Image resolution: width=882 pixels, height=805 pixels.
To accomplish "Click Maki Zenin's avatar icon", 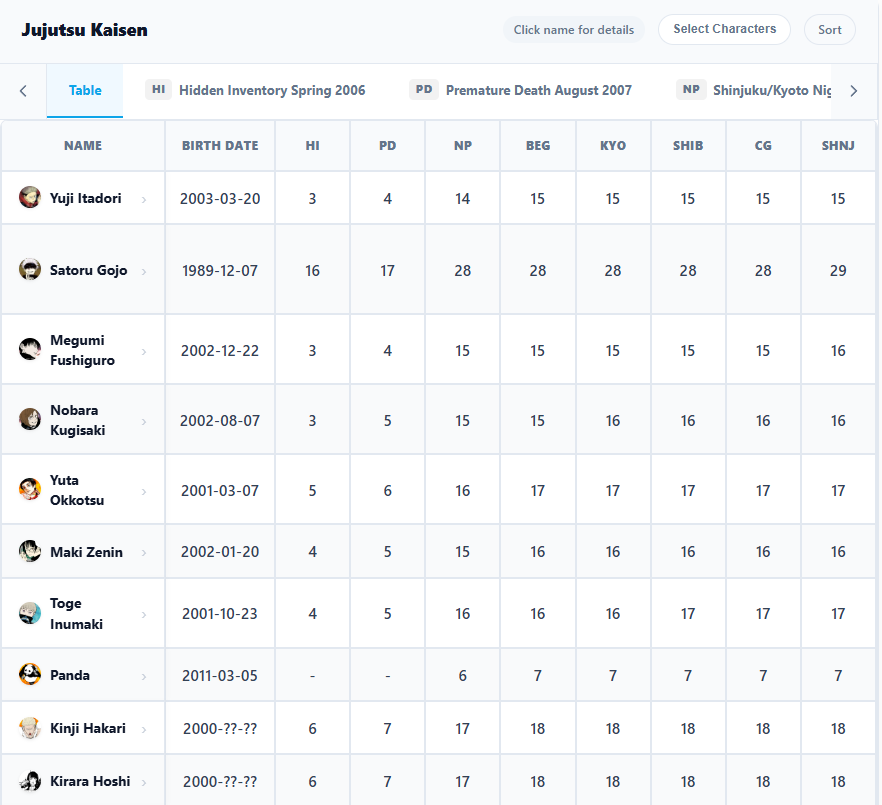I will coord(30,551).
